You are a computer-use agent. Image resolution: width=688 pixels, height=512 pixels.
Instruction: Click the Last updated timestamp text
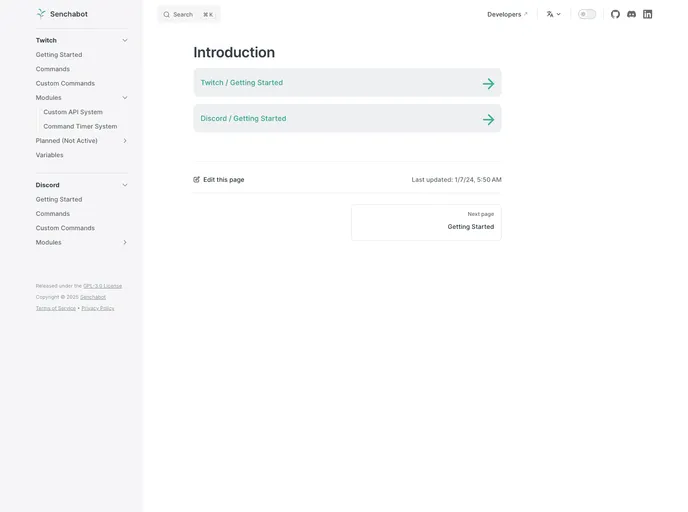click(x=456, y=179)
